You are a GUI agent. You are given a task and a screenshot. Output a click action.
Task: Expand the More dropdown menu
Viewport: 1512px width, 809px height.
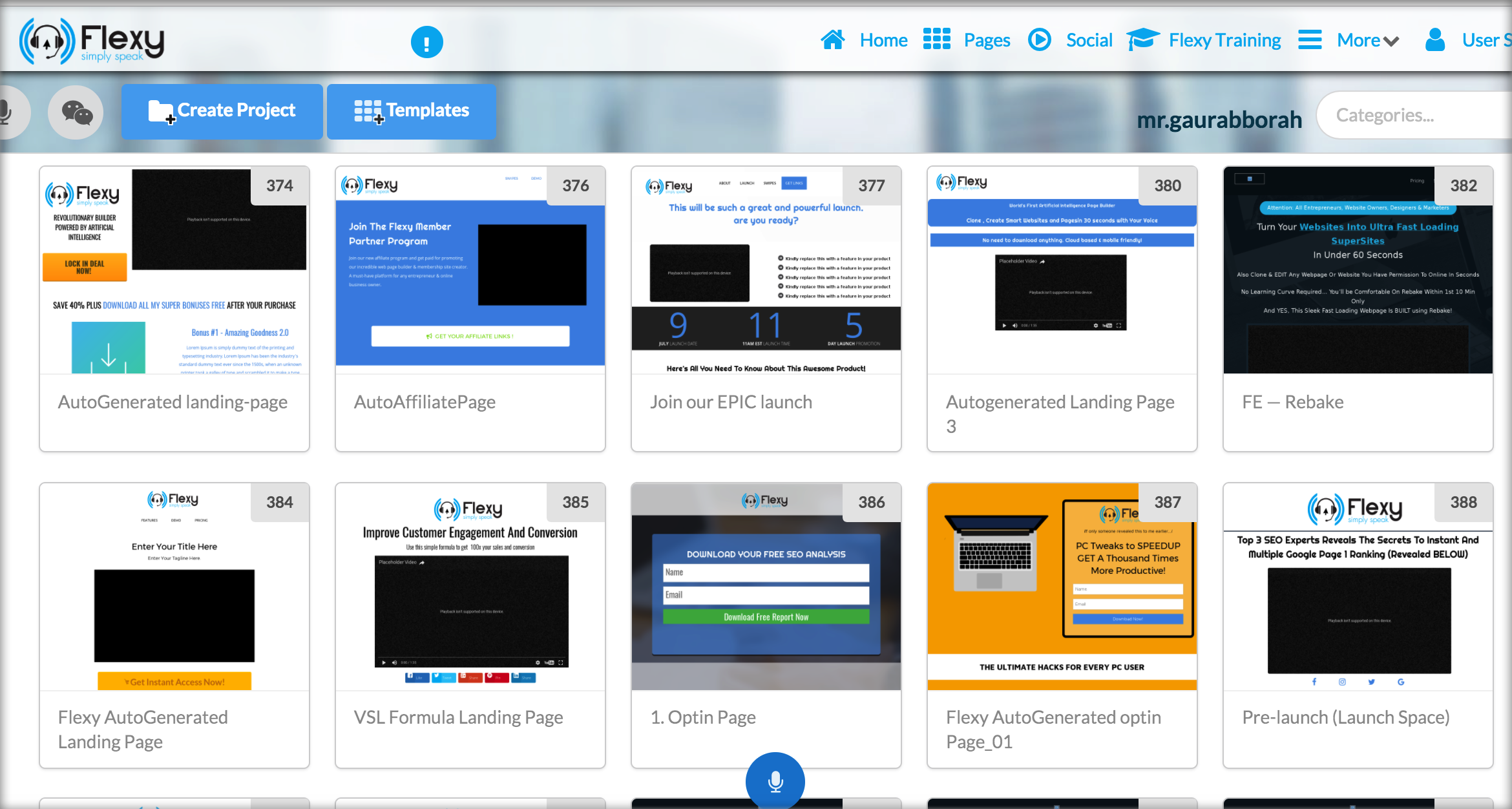pos(1368,41)
